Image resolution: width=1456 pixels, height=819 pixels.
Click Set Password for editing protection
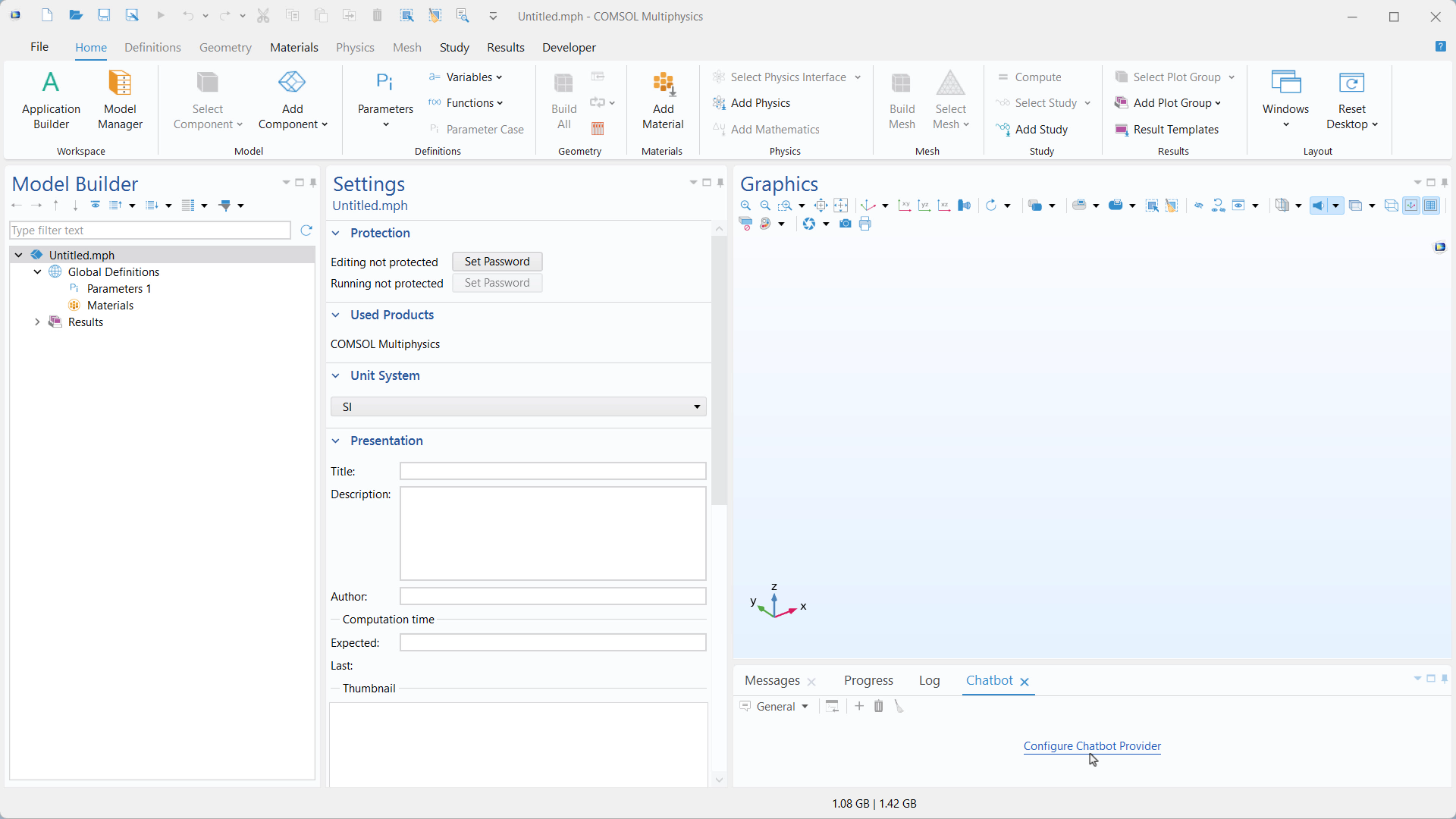[x=497, y=262]
